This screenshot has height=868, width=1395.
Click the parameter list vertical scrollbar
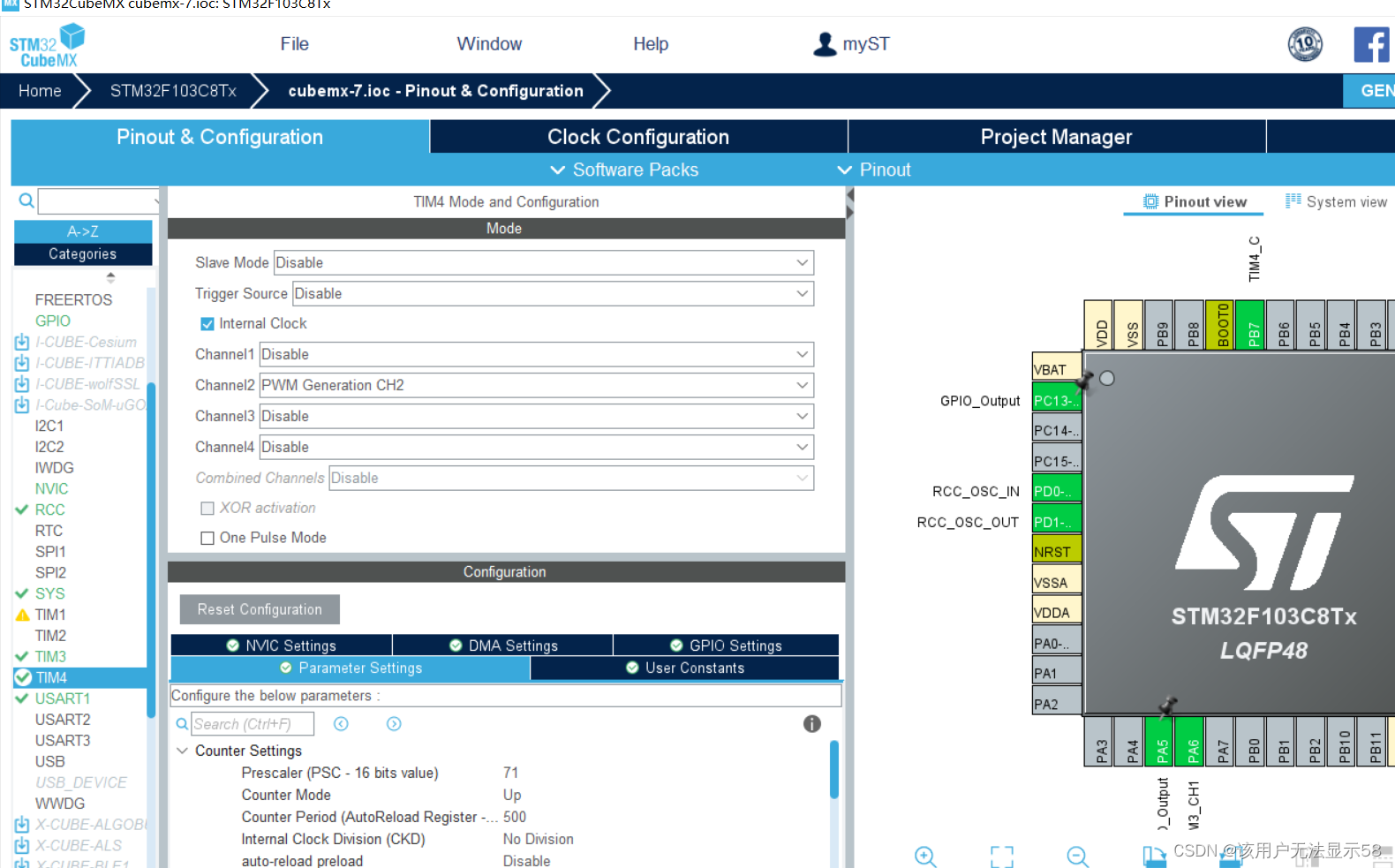[833, 770]
